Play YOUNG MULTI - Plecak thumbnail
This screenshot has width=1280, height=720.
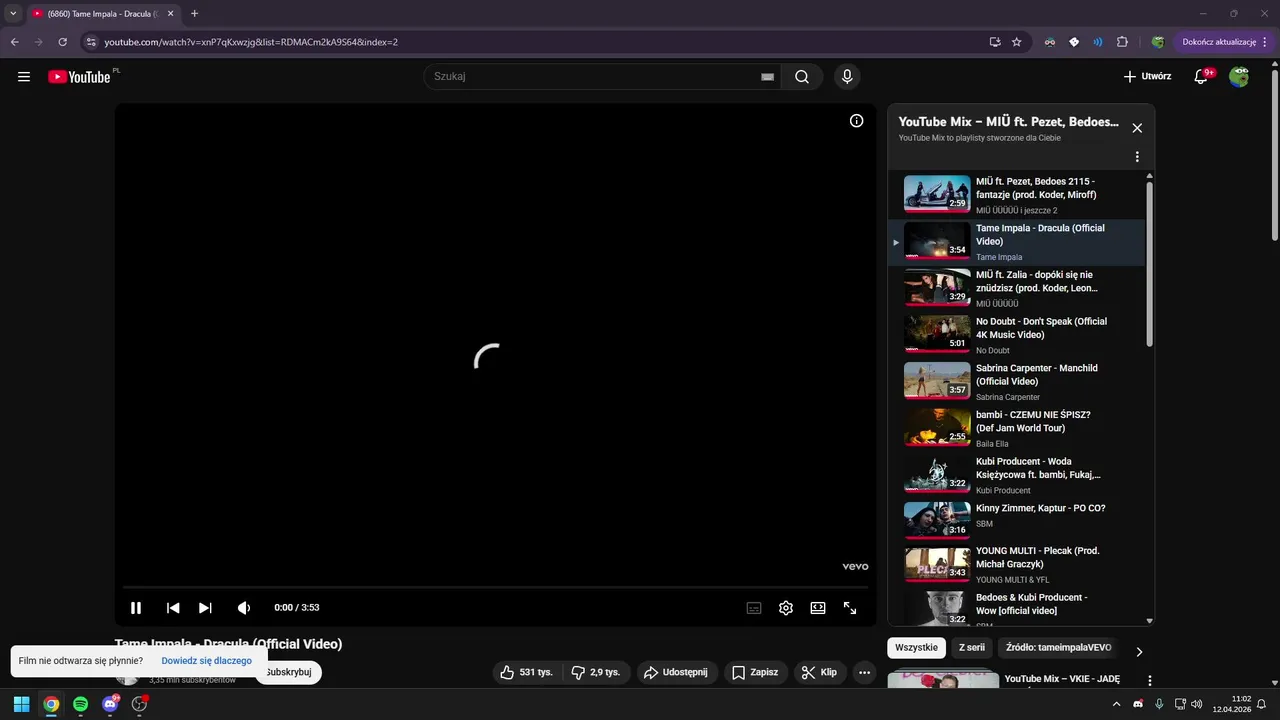(937, 564)
